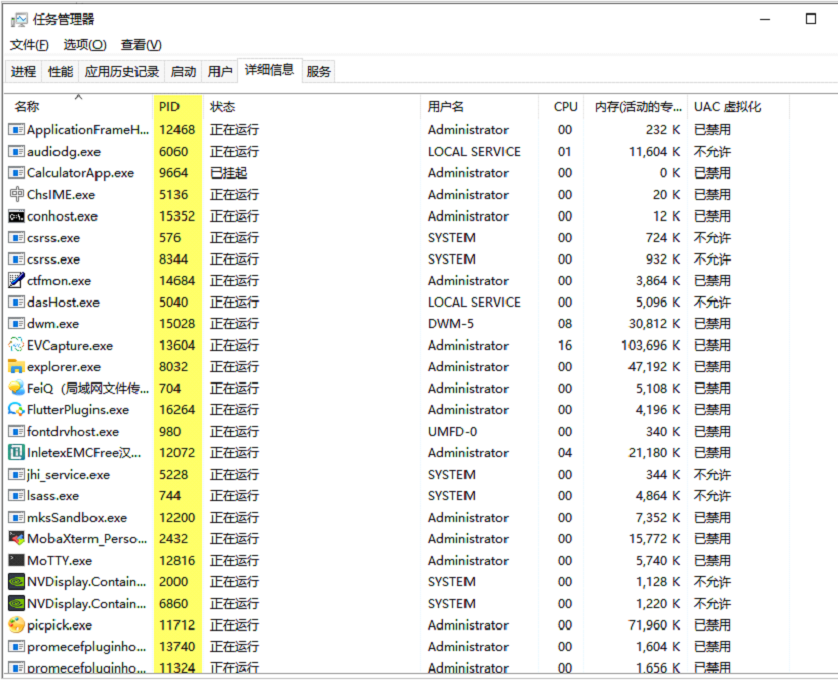
Task: Switch to the 应用历史记录 tab
Action: click(122, 72)
